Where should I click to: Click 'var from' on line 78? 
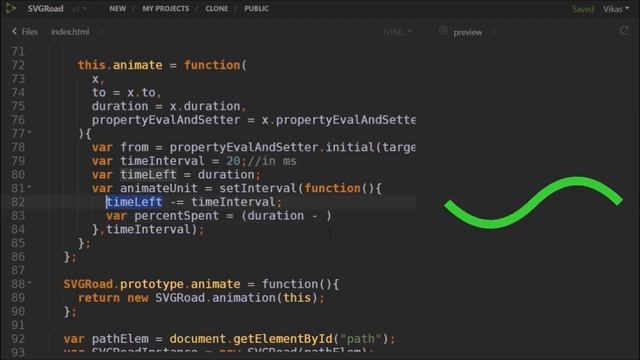120,147
